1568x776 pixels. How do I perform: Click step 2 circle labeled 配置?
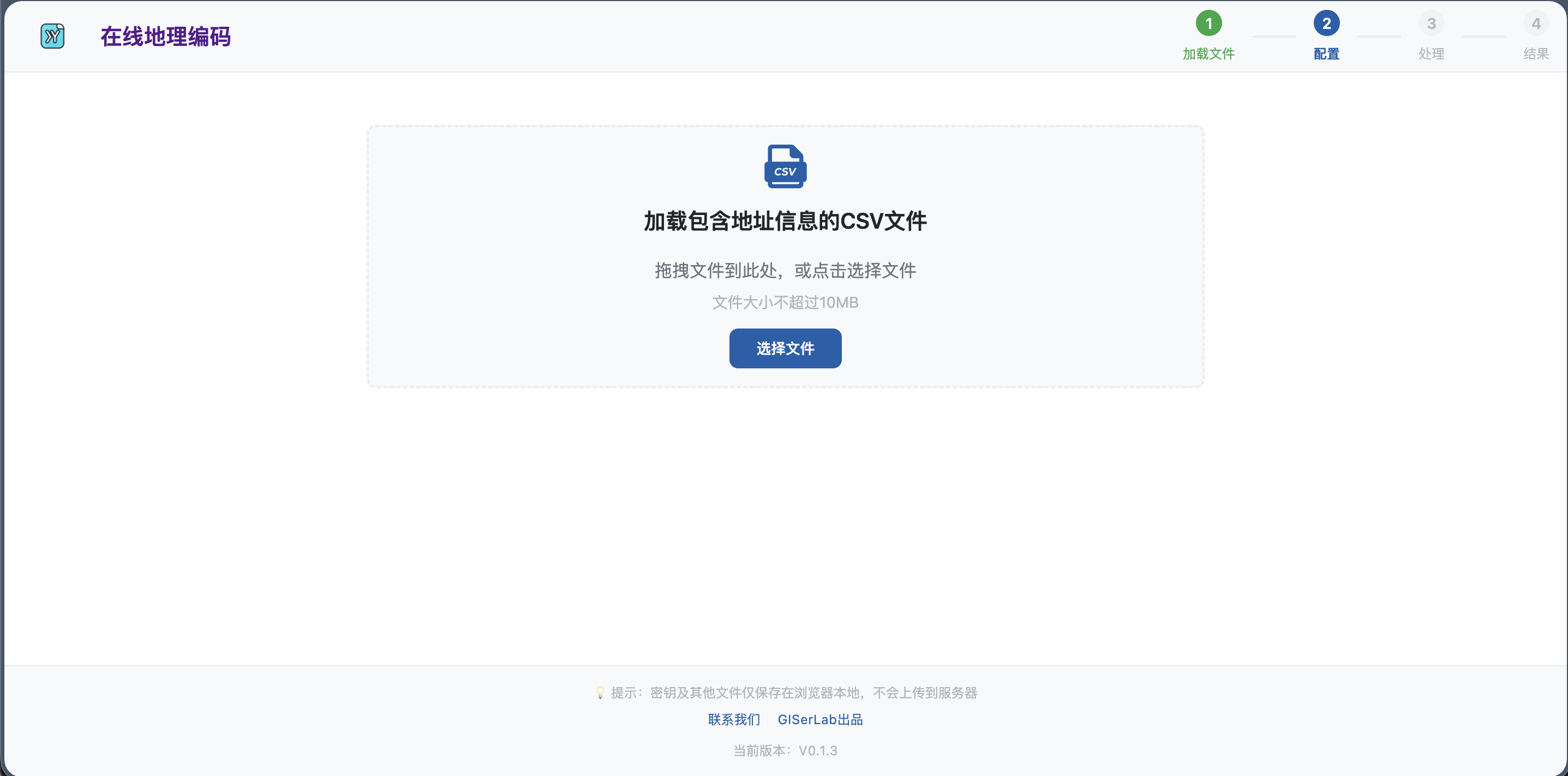coord(1327,23)
